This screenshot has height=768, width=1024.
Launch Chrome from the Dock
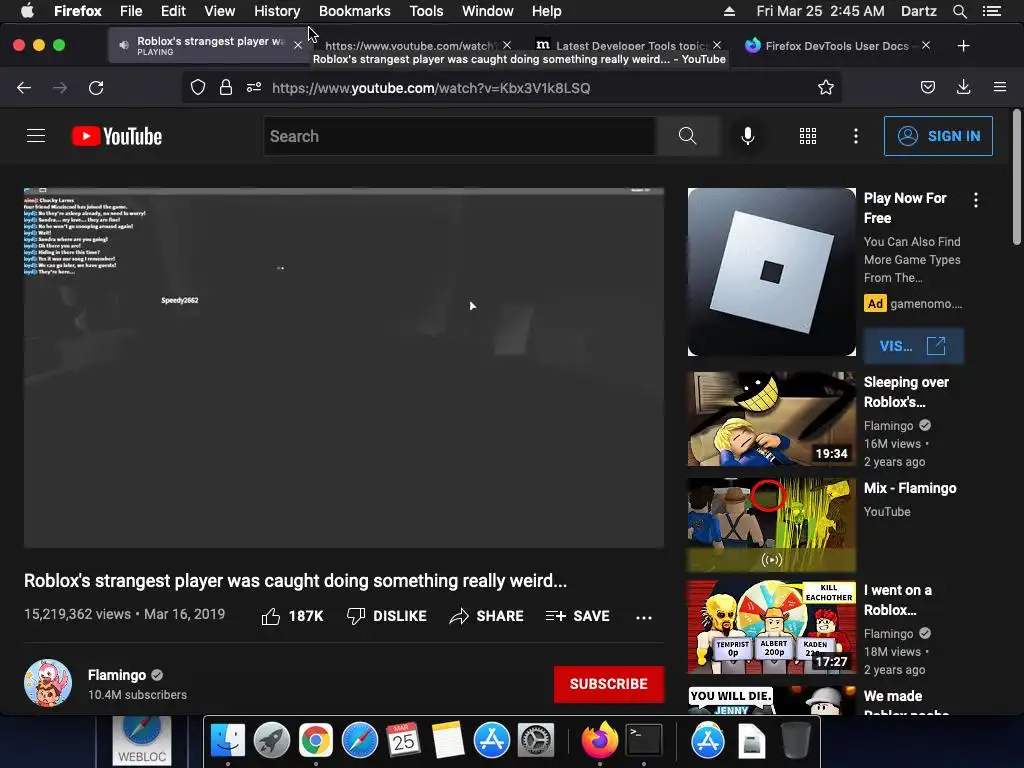point(315,741)
